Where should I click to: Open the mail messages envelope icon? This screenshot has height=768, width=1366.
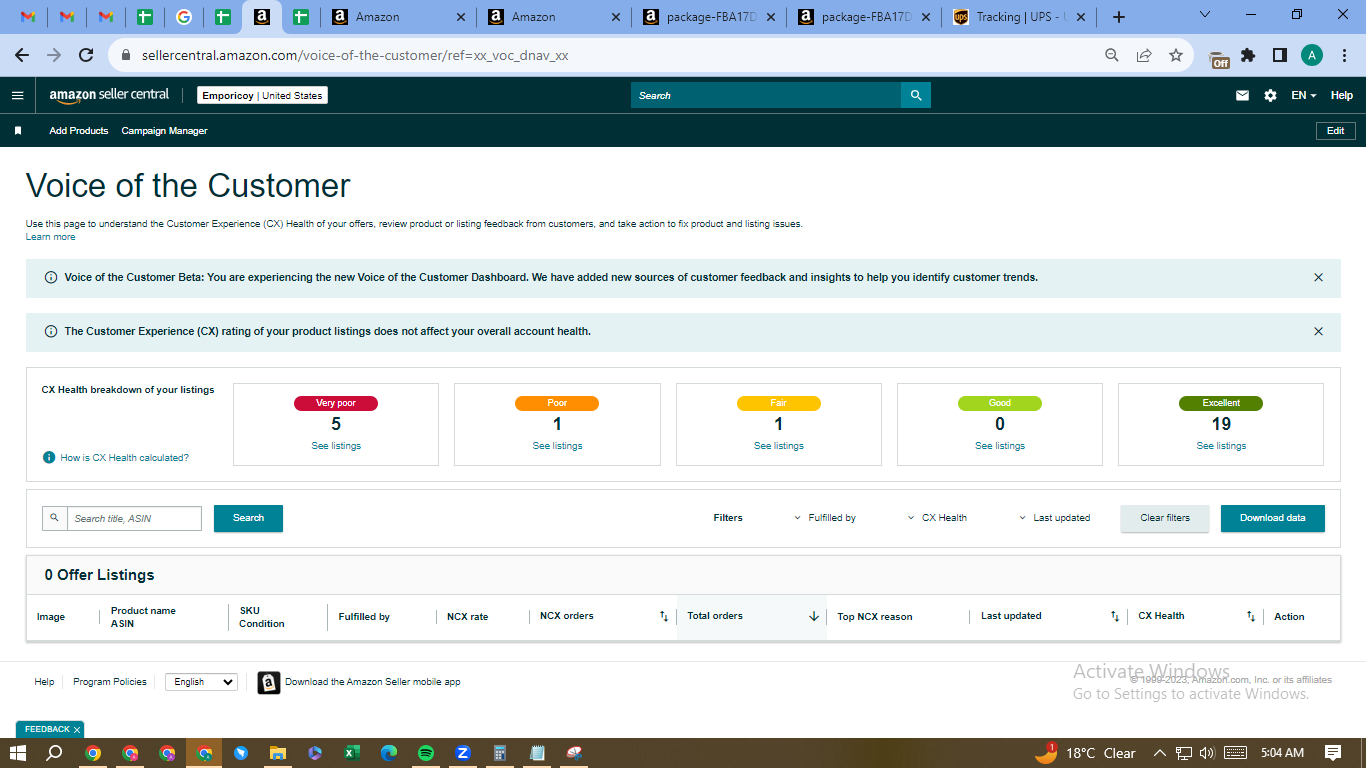[x=1242, y=96]
